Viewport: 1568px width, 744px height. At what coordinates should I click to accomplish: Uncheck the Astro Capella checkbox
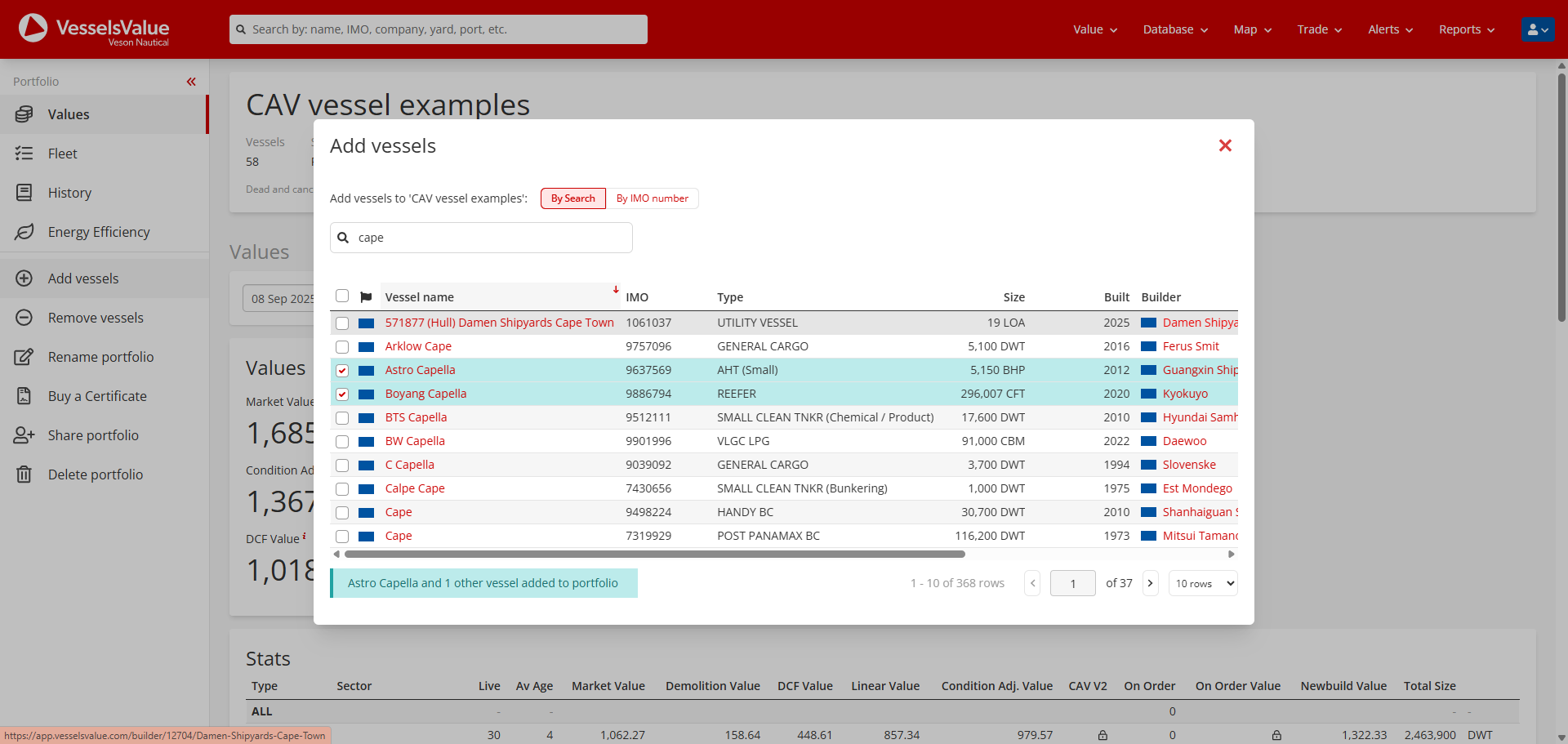pos(342,371)
